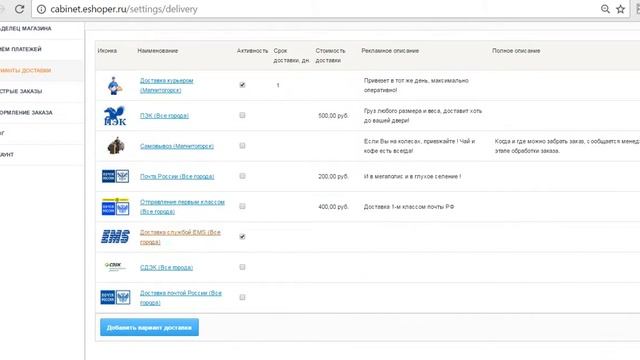
Task: Open Отправление первым классом link
Action: [x=182, y=207]
